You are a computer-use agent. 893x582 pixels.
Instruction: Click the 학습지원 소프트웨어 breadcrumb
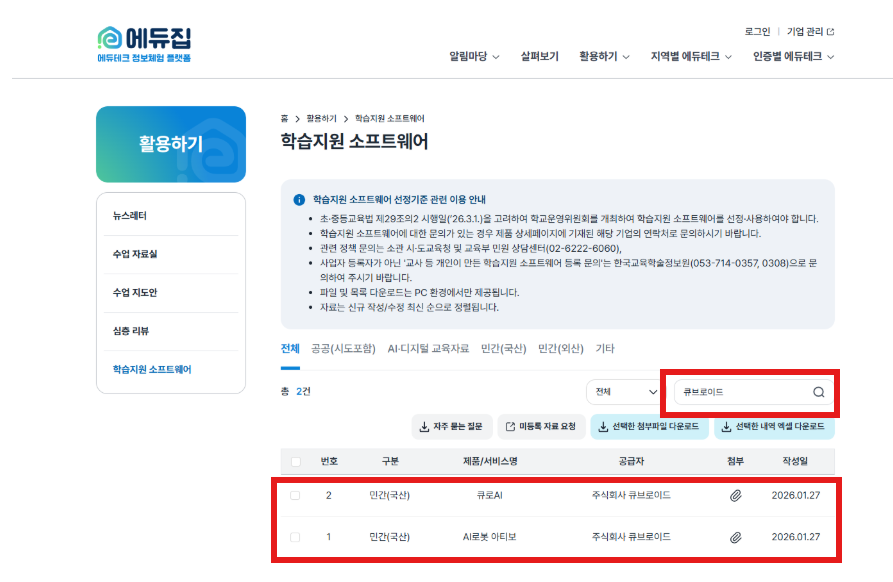point(390,118)
